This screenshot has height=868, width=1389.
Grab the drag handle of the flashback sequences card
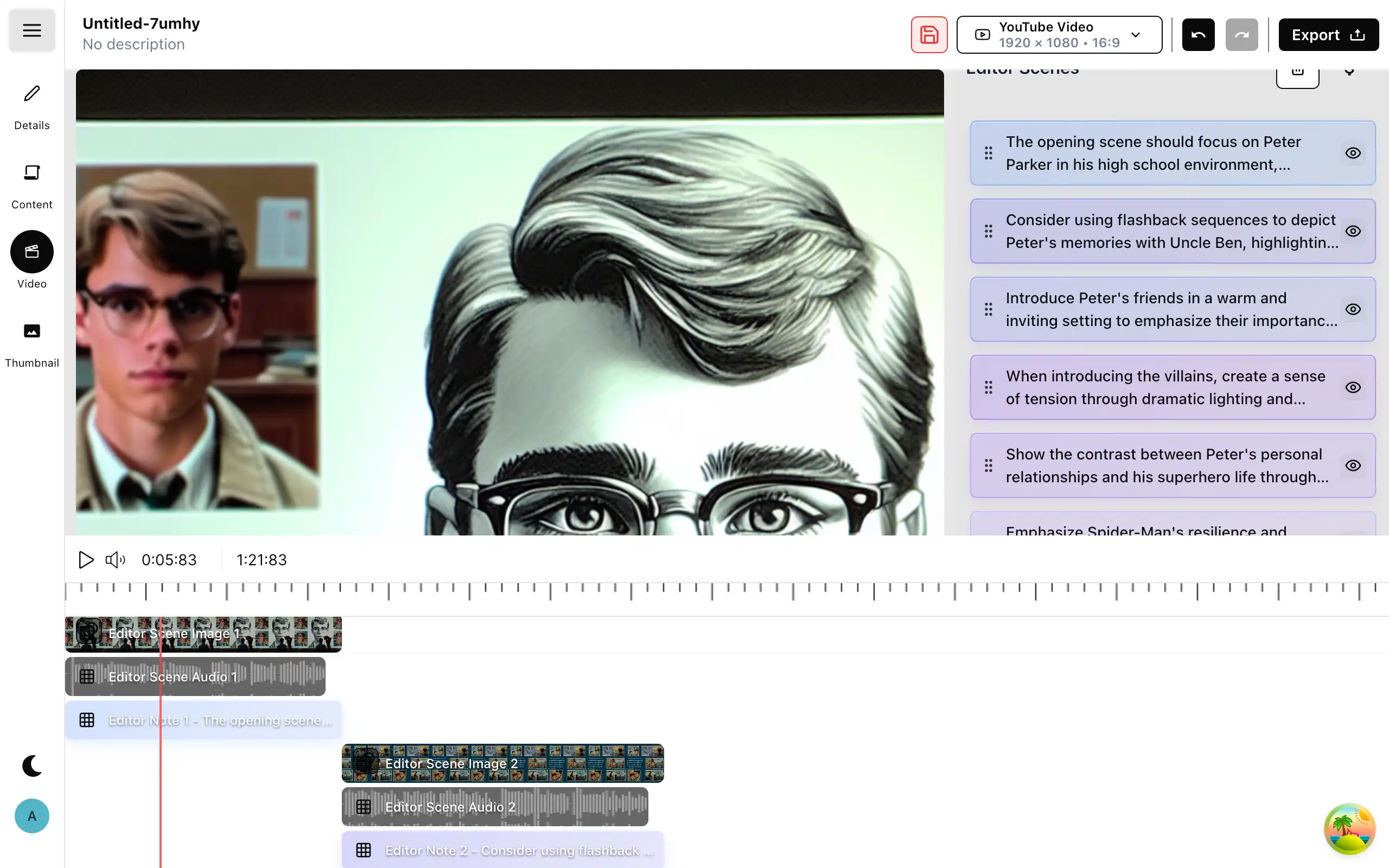(989, 231)
